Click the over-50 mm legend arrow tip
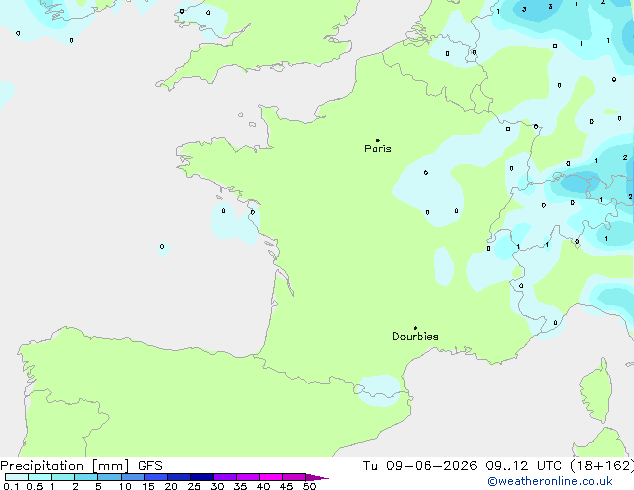The image size is (634, 490). tap(317, 477)
